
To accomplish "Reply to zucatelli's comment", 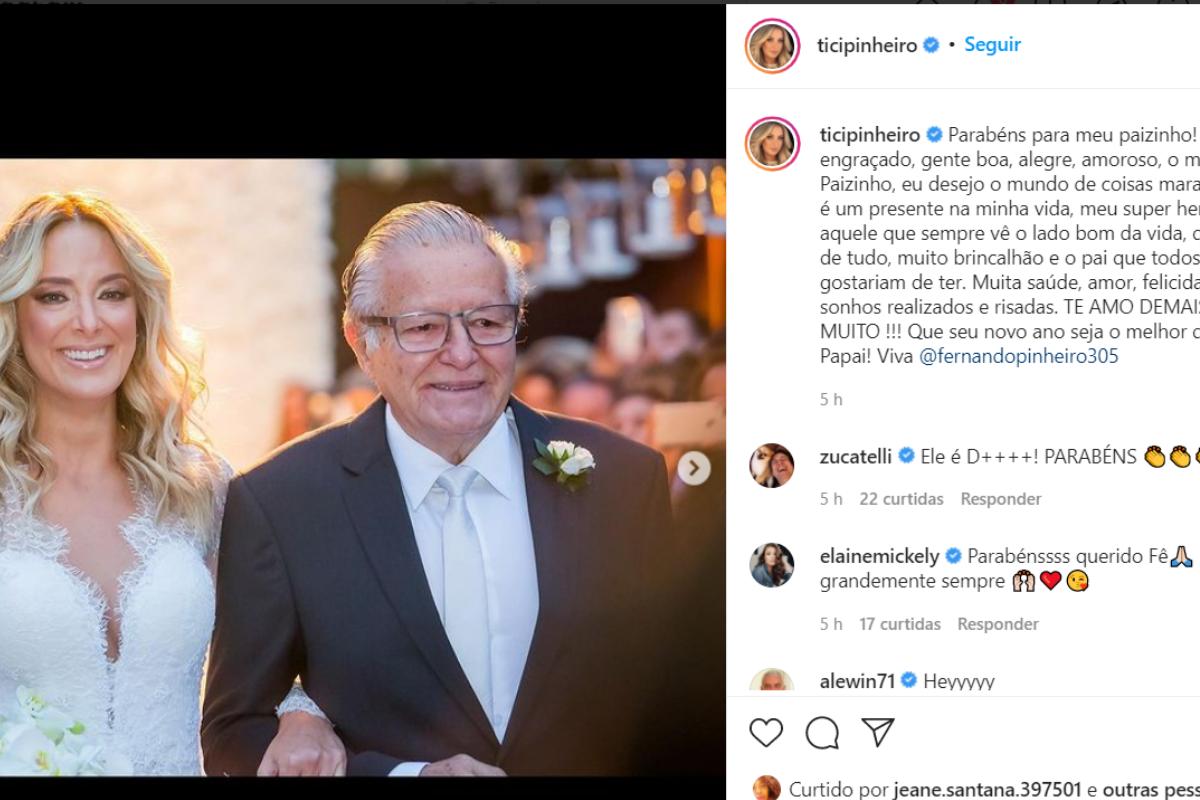I will [1001, 499].
